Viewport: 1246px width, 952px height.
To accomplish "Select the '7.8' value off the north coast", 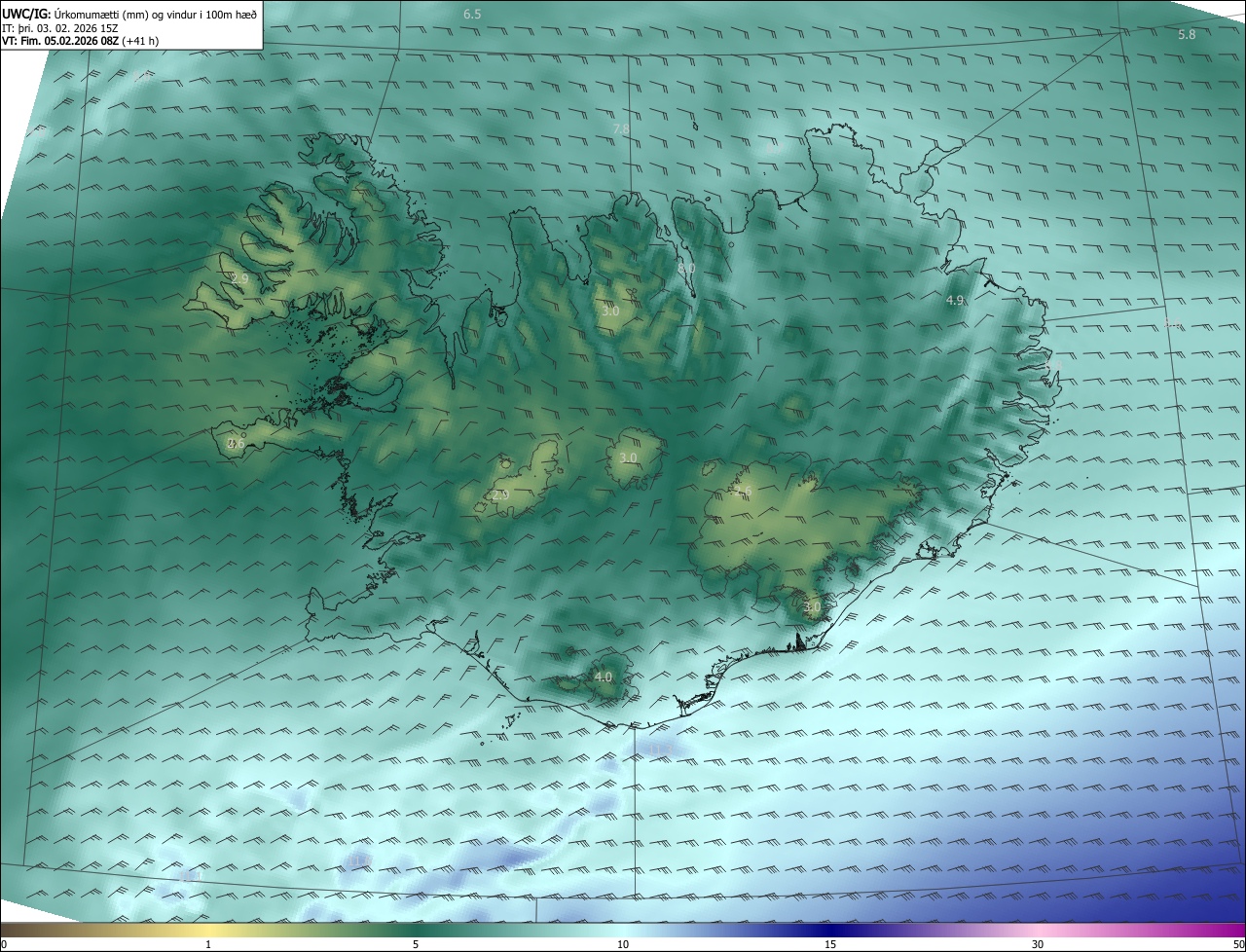I will (x=620, y=128).
